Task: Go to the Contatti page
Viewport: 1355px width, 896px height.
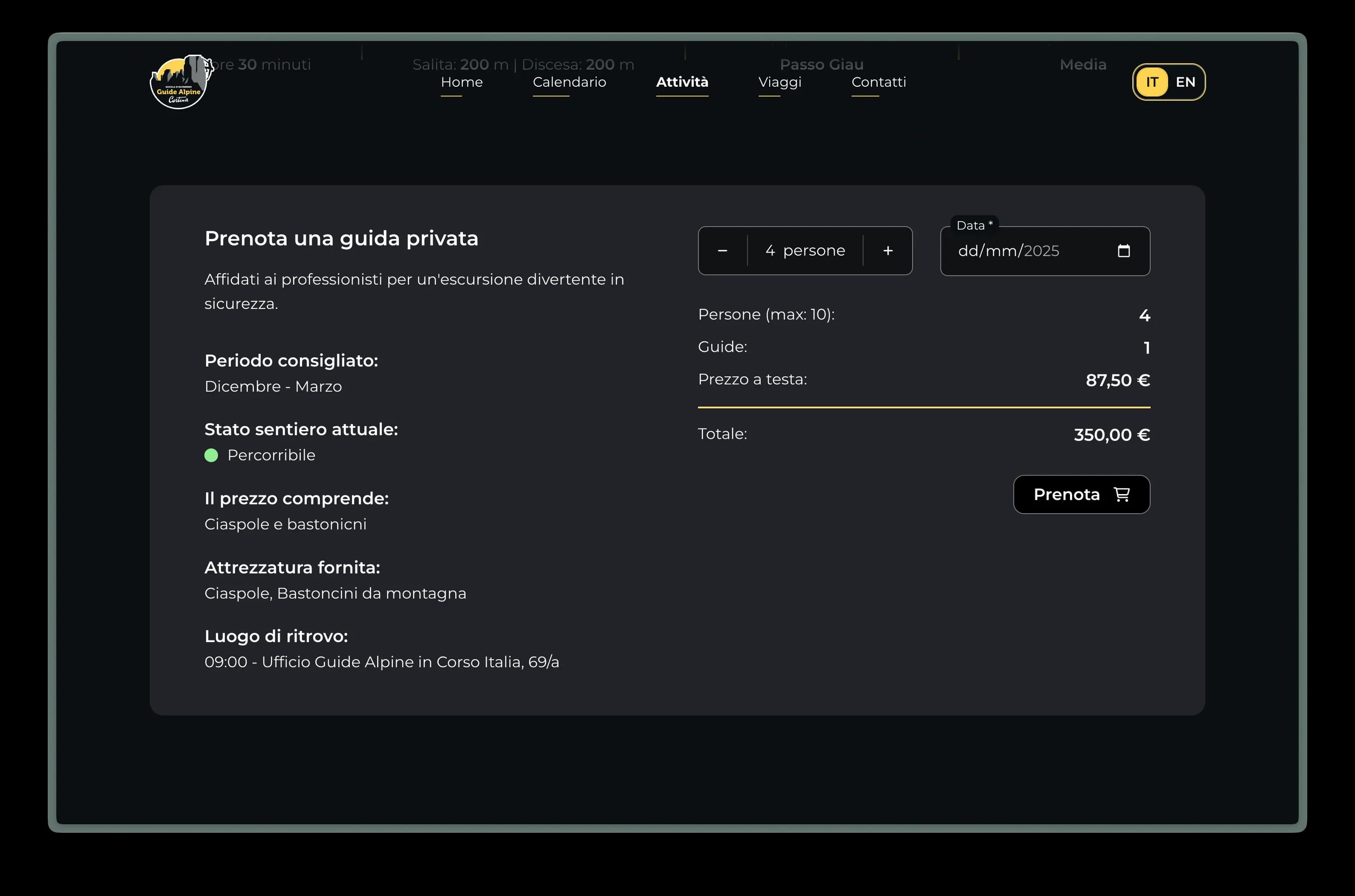Action: 878,82
